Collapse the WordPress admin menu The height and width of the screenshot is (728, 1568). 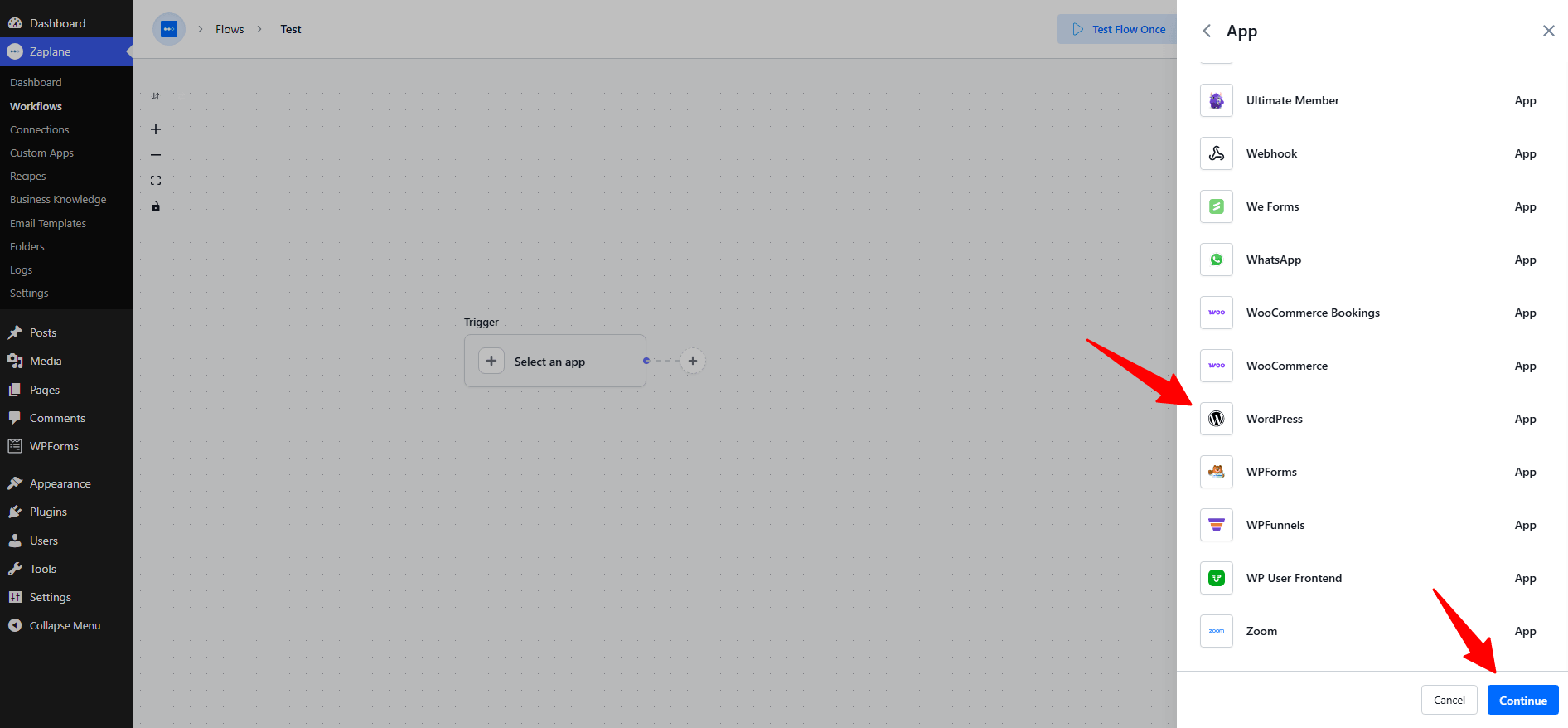[66, 625]
